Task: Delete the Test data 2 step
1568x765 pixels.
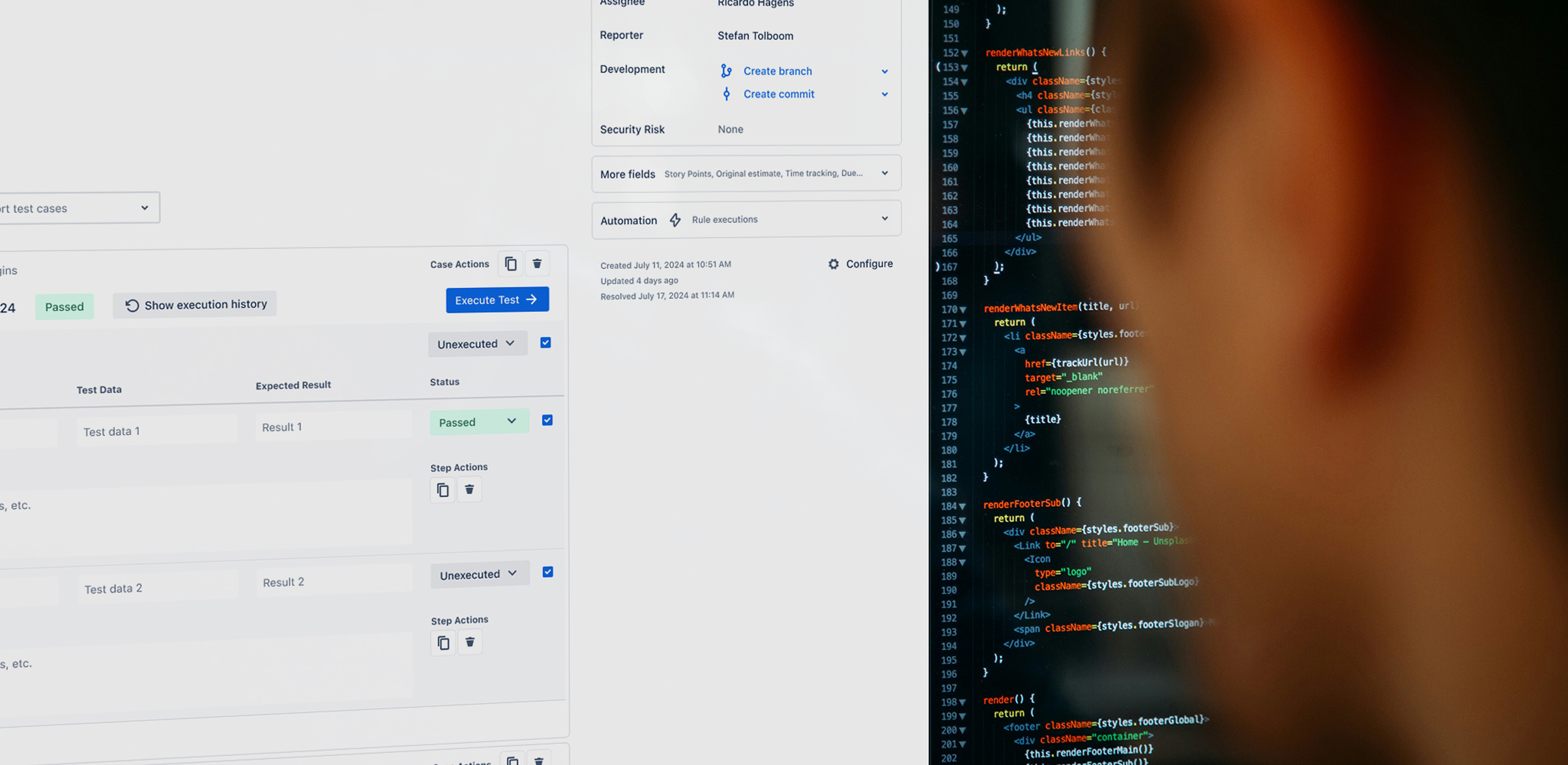Action: coord(470,642)
